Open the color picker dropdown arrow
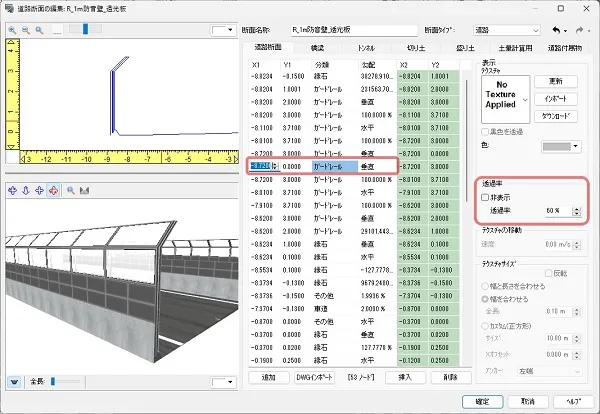Image resolution: width=600 pixels, height=414 pixels. (575, 146)
